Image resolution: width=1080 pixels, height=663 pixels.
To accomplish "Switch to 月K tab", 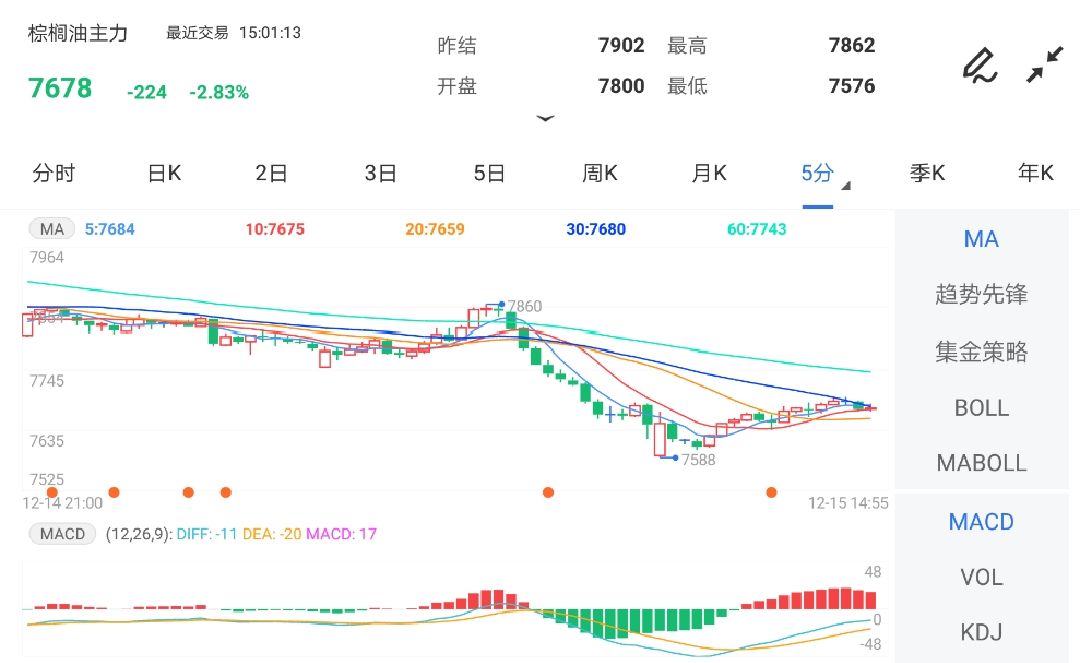I will [709, 173].
